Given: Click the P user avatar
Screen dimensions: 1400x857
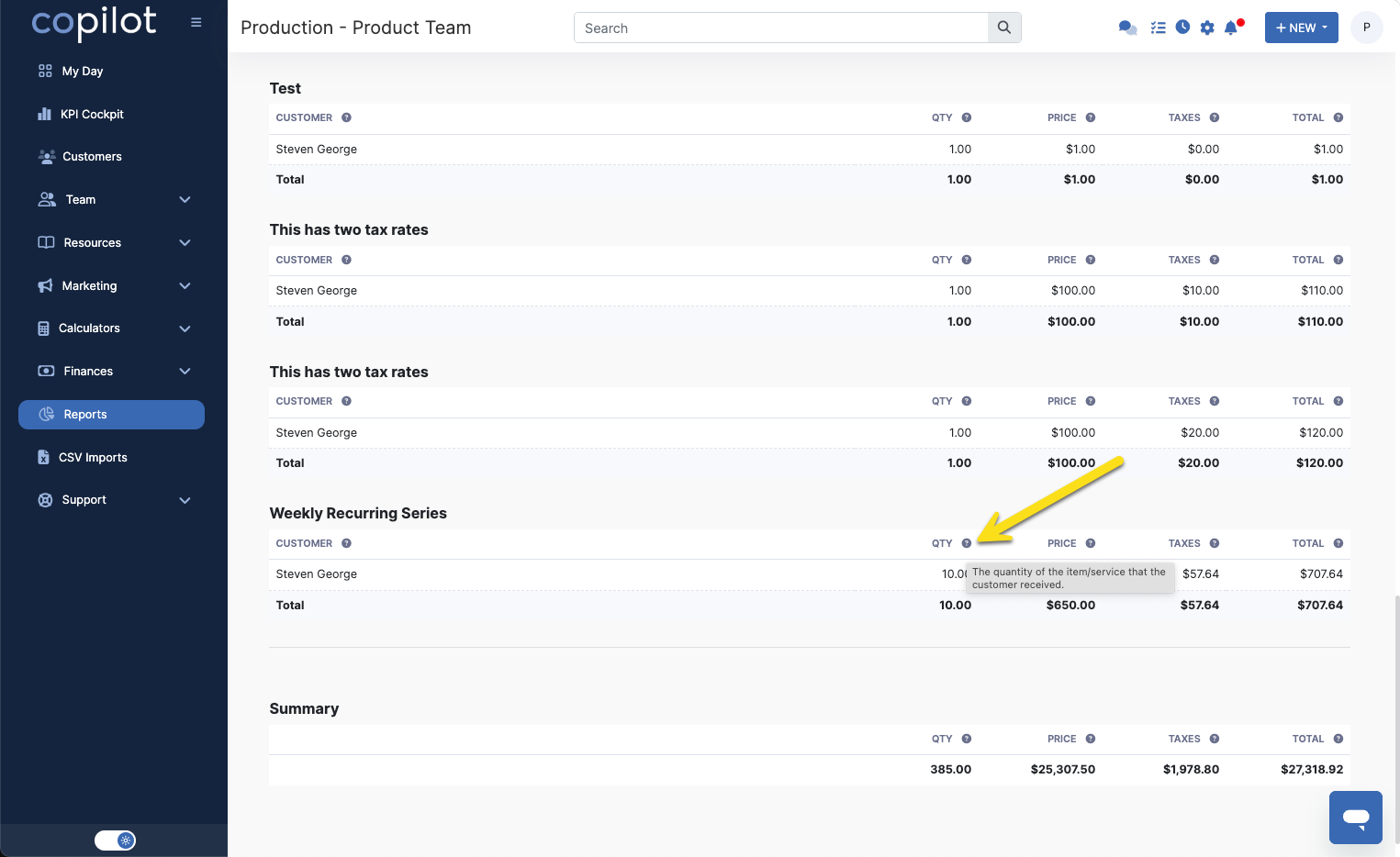Looking at the screenshot, I should tap(1366, 28).
